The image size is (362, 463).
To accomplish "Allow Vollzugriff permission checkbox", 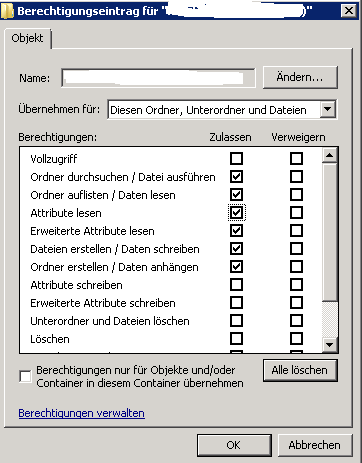I will coord(236,159).
